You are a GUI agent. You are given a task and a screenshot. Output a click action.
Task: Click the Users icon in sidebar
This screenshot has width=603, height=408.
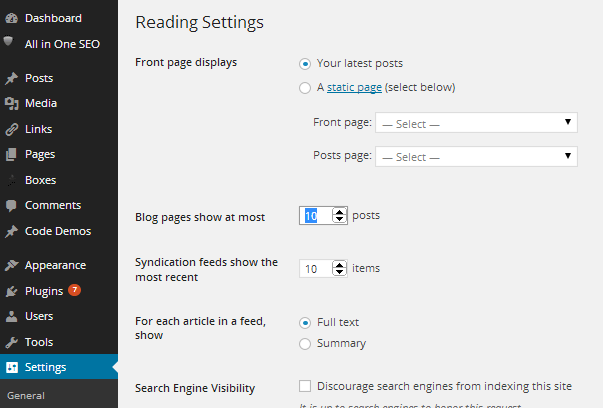click(11, 316)
